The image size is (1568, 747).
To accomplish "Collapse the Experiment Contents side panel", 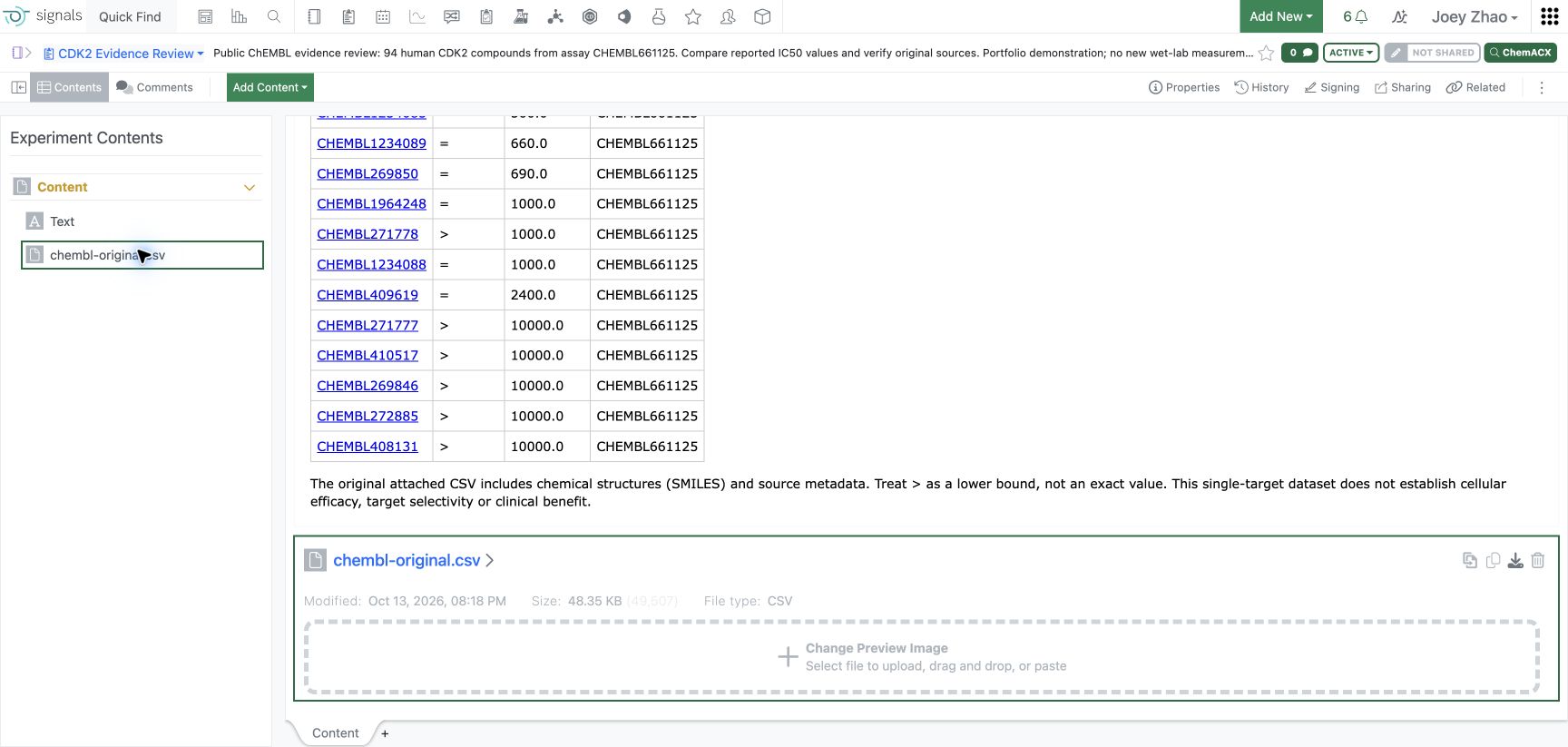I will tap(18, 87).
